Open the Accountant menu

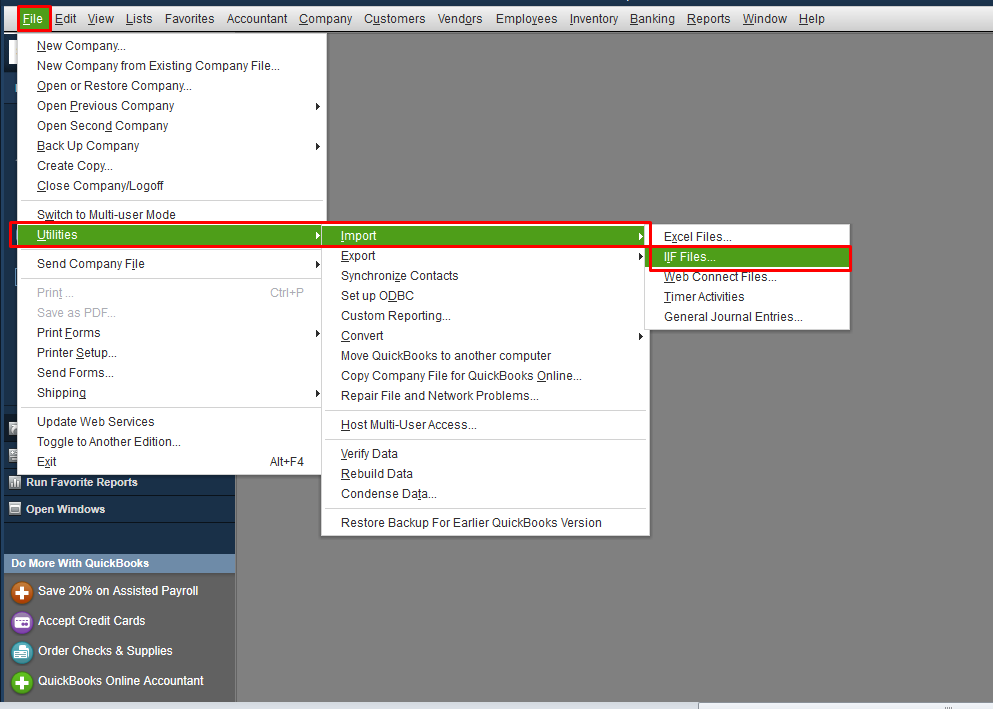point(256,19)
